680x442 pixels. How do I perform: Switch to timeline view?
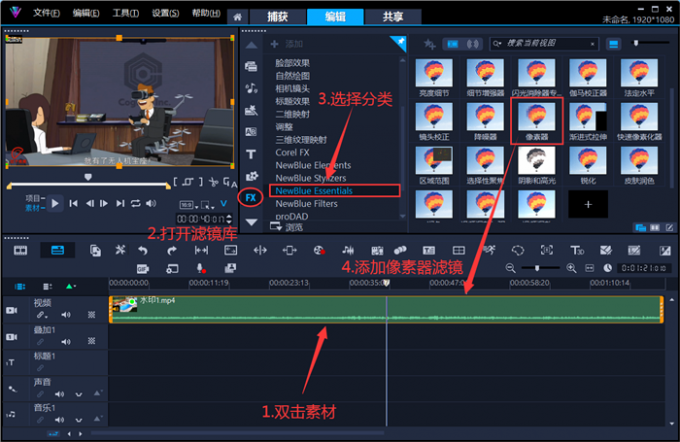tap(57, 250)
